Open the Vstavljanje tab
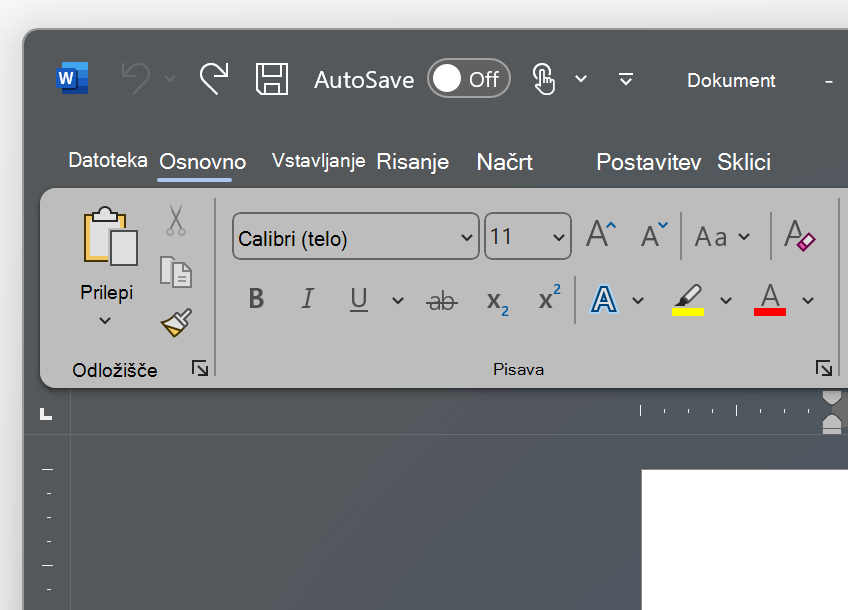 [x=318, y=161]
